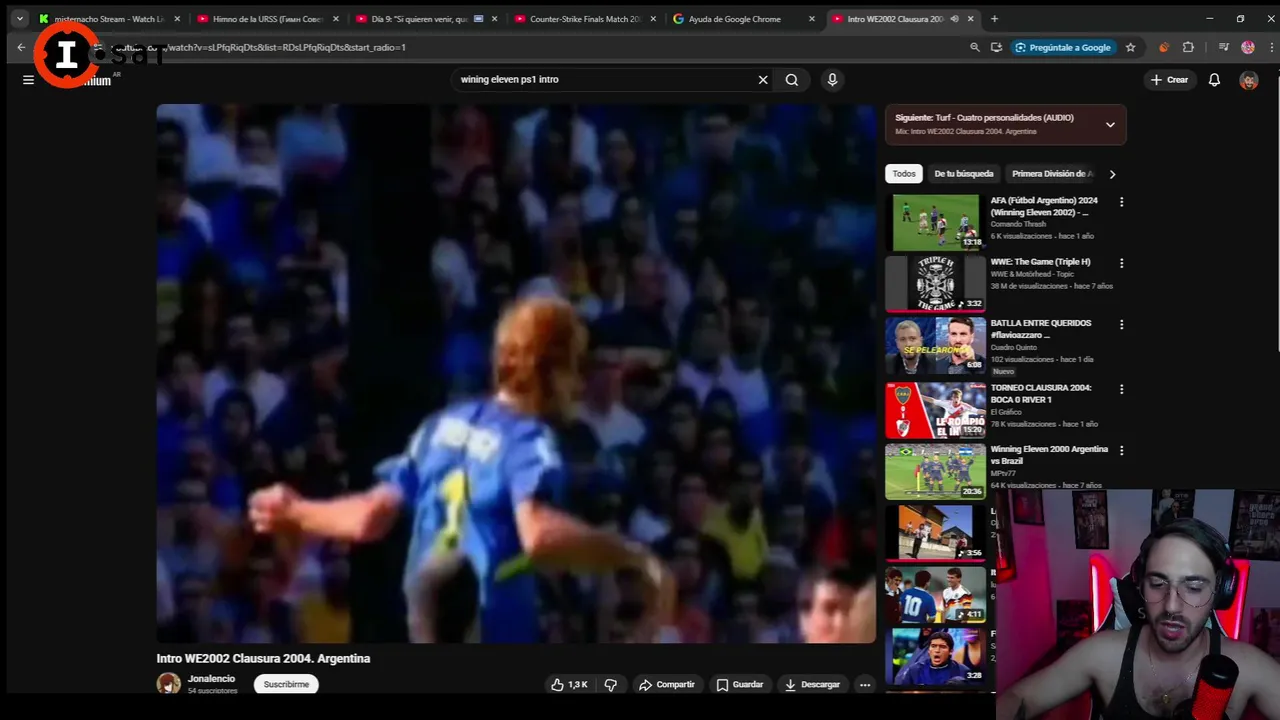Open options menu for Winning Eleven 2000 video

coord(1121,451)
